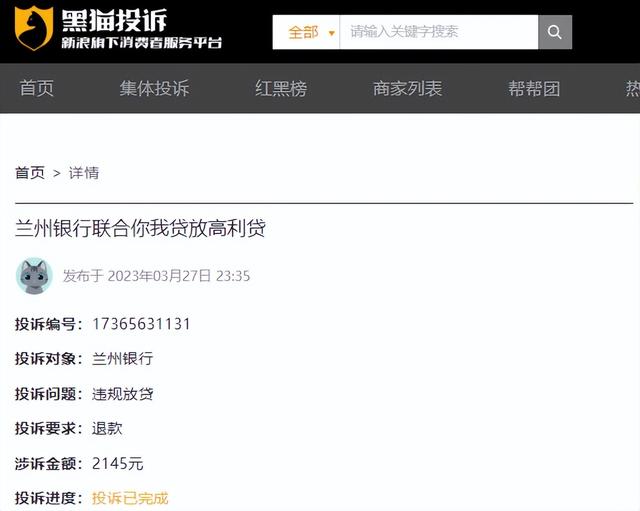Click the orange dropdown arrow beside 全部
The height and width of the screenshot is (511, 640).
coord(331,33)
